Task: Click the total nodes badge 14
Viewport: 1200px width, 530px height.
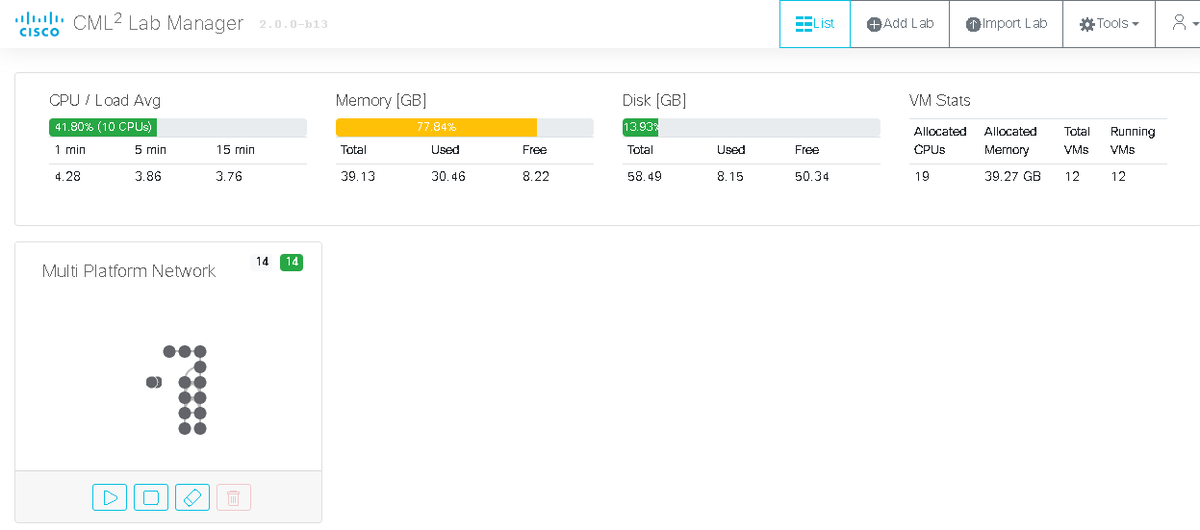Action: click(262, 262)
